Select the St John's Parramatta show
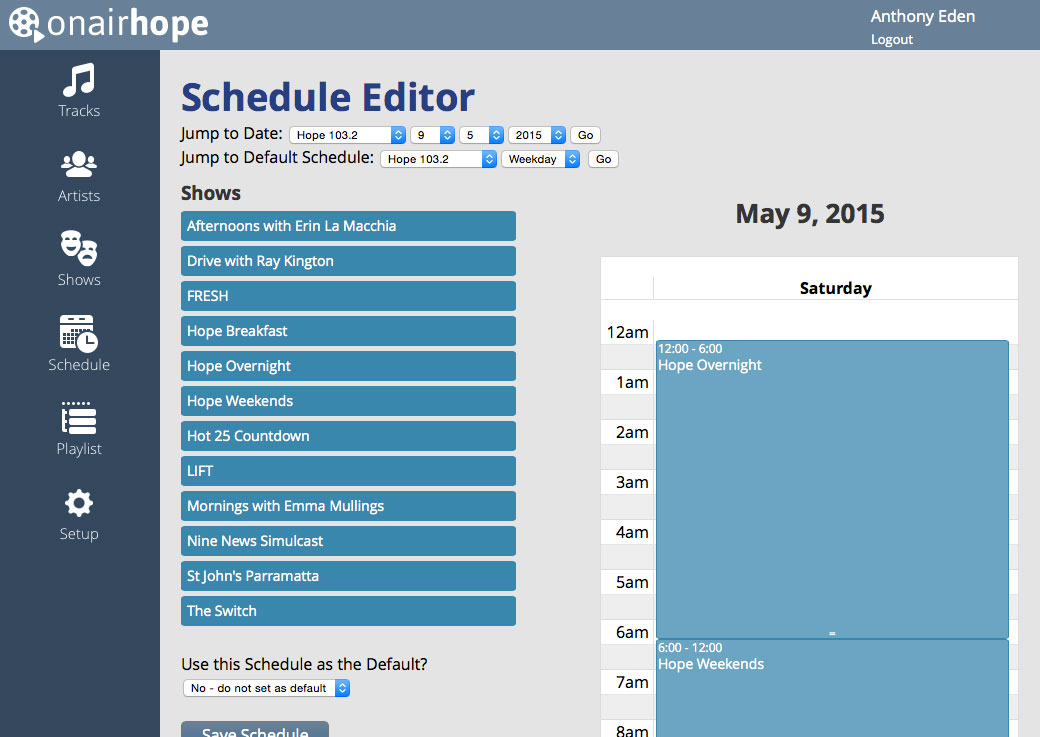The width and height of the screenshot is (1040, 737). click(348, 576)
